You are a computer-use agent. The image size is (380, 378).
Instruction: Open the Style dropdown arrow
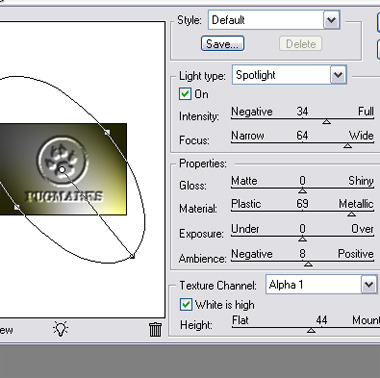pyautogui.click(x=331, y=20)
